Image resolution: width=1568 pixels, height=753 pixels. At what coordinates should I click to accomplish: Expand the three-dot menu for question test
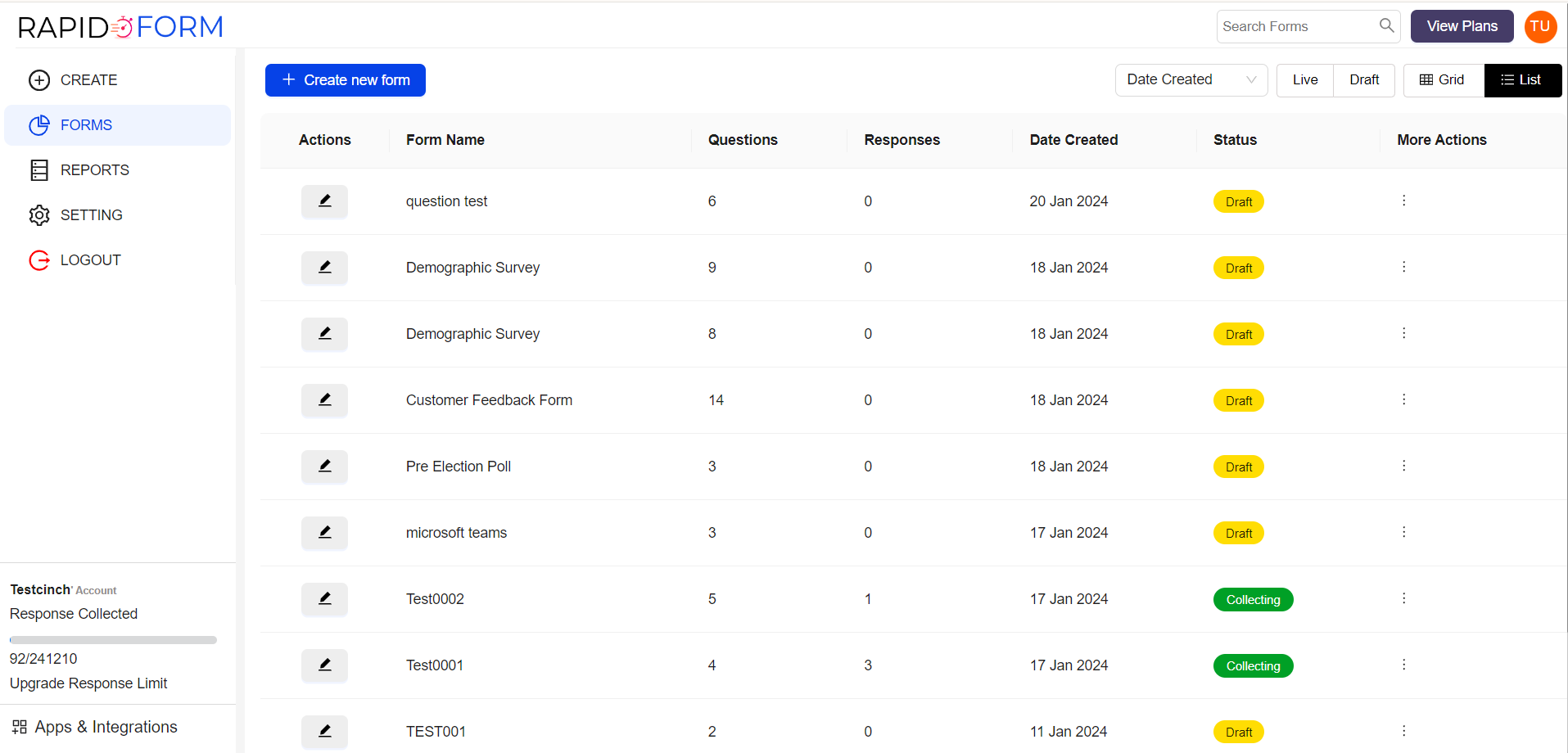[x=1403, y=201]
